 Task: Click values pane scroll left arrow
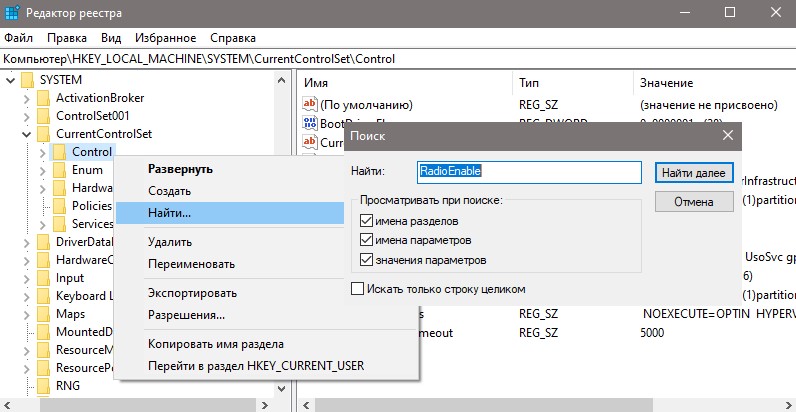coord(306,405)
